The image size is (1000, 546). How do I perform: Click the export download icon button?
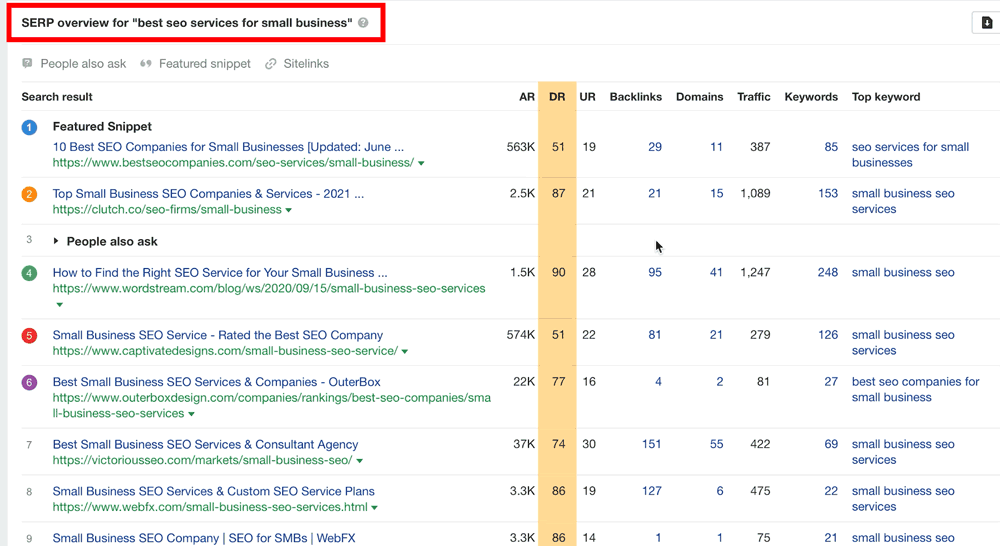(986, 23)
